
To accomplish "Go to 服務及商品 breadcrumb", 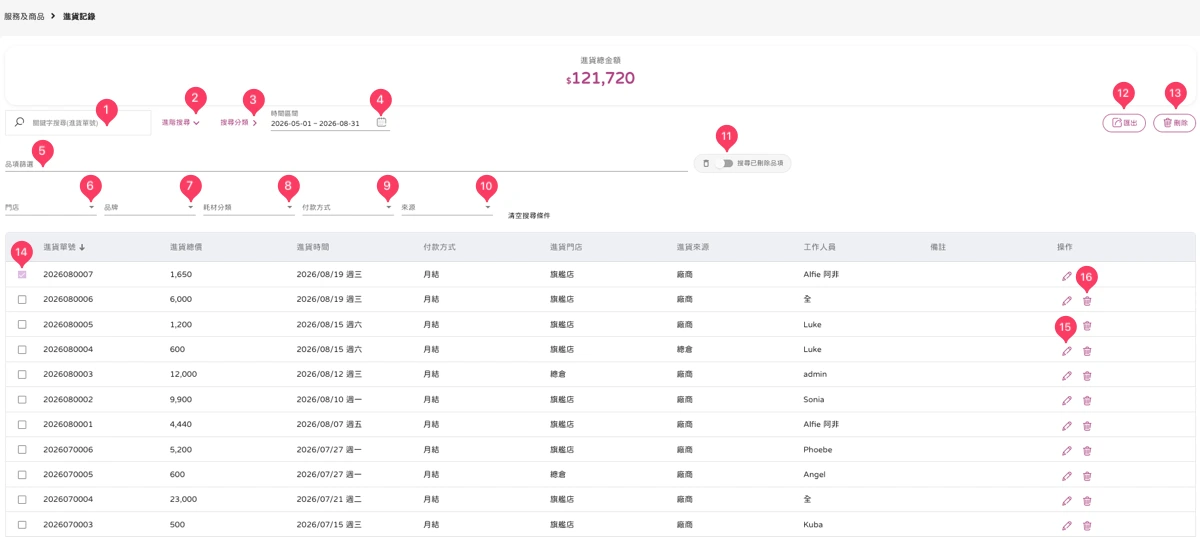I will [x=24, y=17].
